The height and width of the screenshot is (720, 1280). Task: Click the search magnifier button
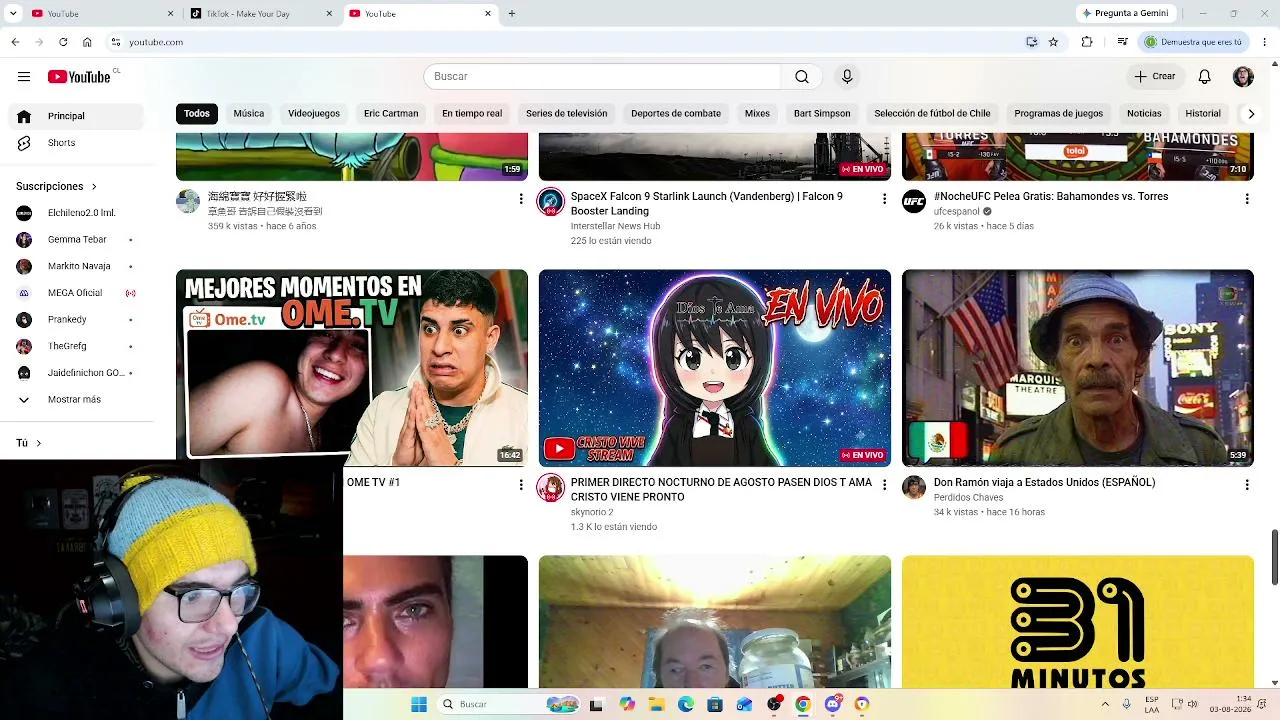click(x=802, y=77)
